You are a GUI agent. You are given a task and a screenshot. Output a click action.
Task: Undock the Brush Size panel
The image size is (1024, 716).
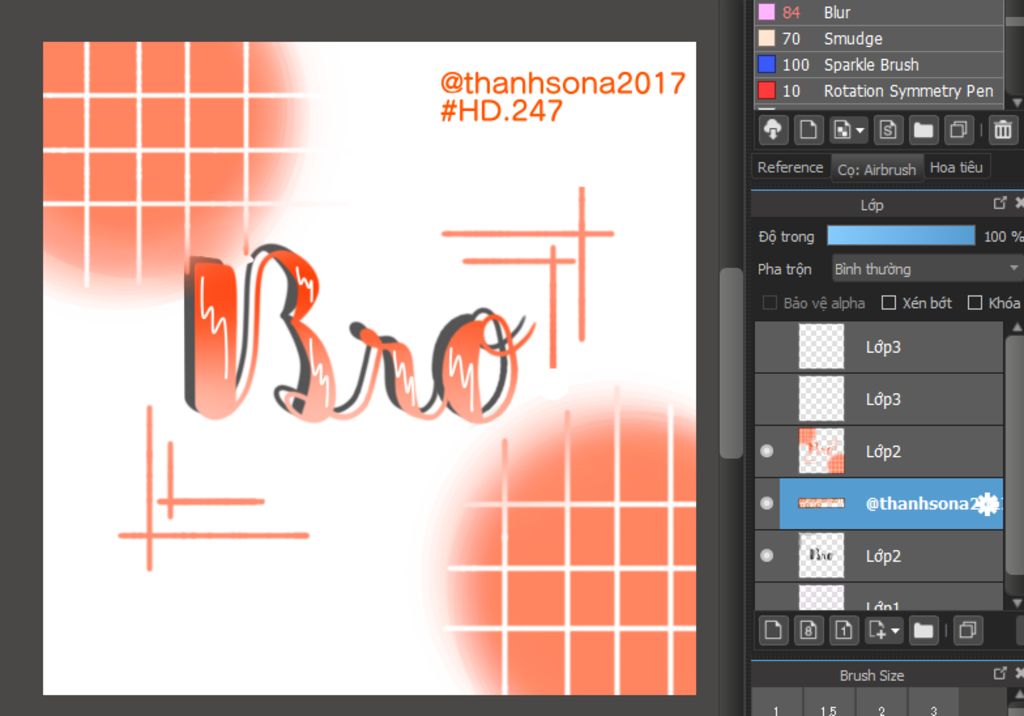pyautogui.click(x=999, y=673)
